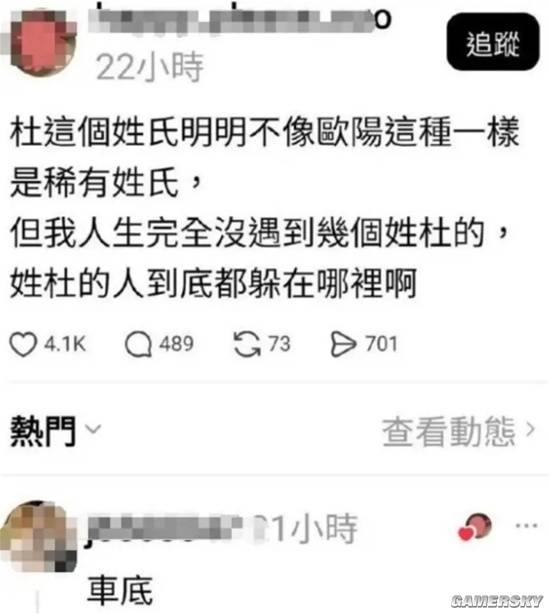The width and height of the screenshot is (550, 614).
Task: Tap the blurred username of the post author
Action: pos(240,19)
